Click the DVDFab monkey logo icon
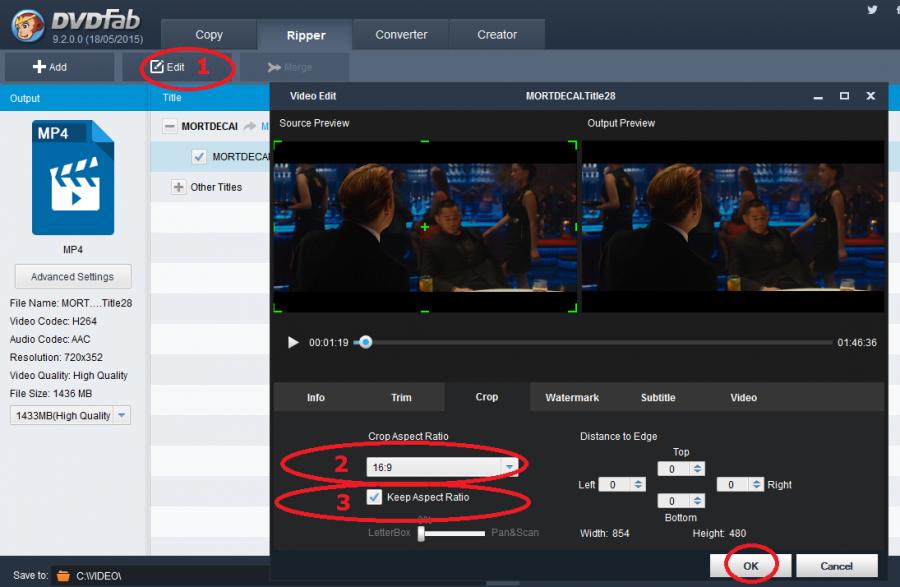 pos(27,26)
